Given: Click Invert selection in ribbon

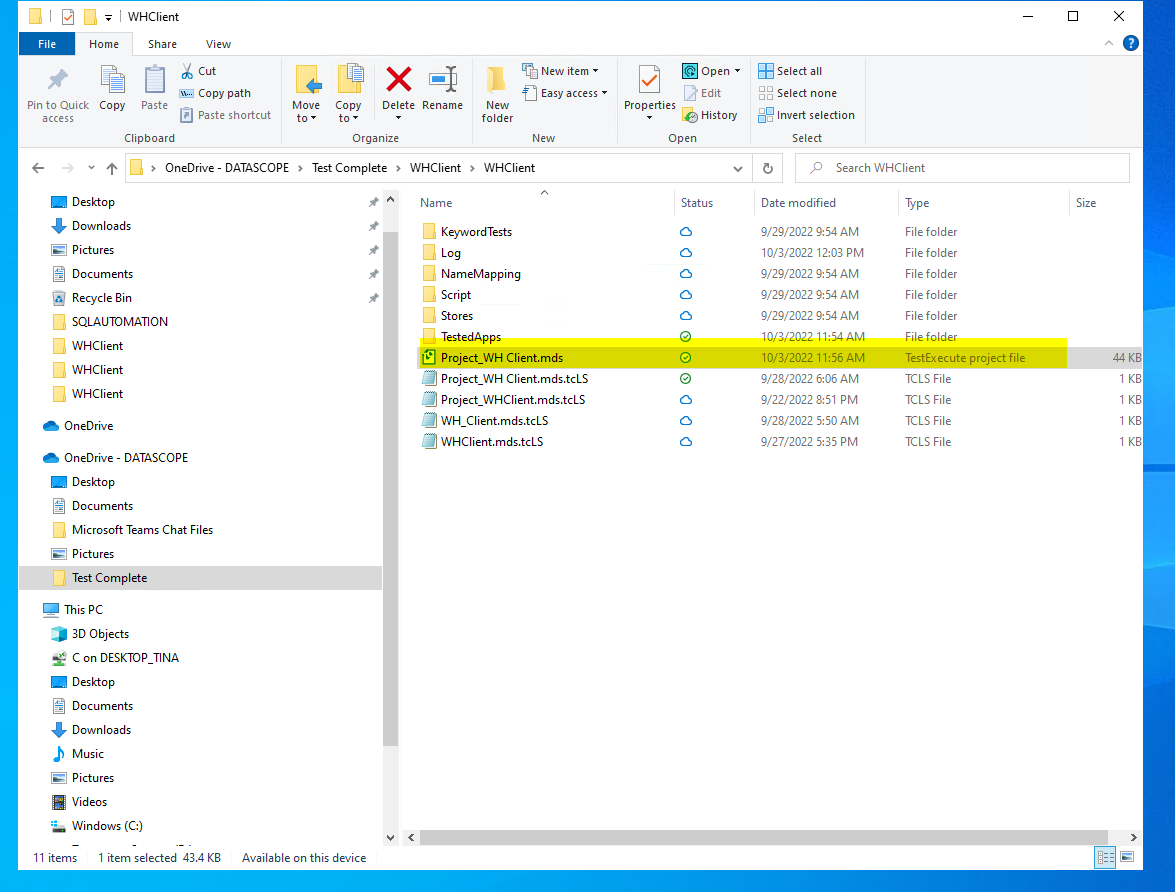Looking at the screenshot, I should point(807,115).
